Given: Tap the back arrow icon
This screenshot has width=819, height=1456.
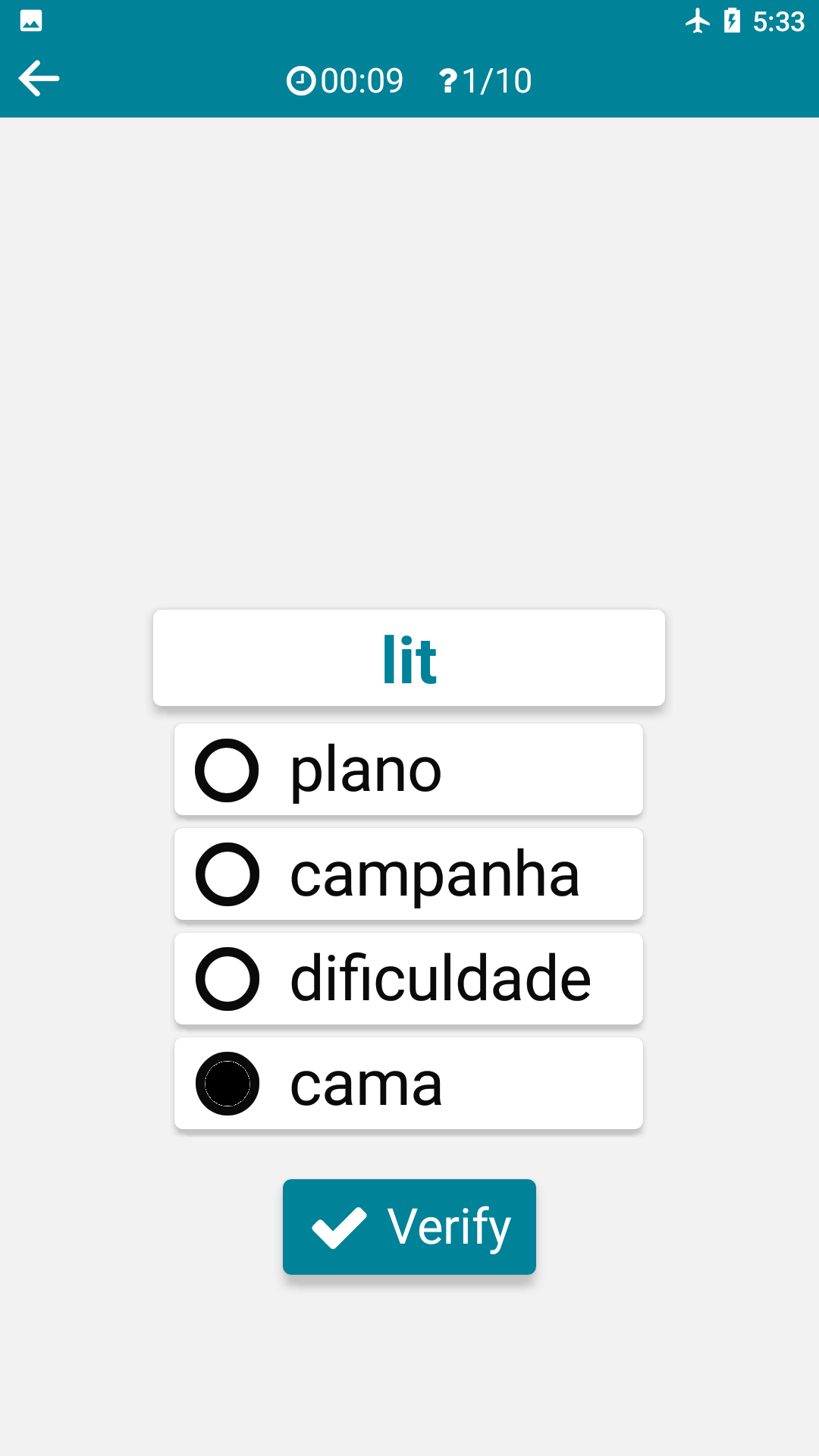Looking at the screenshot, I should tap(39, 79).
